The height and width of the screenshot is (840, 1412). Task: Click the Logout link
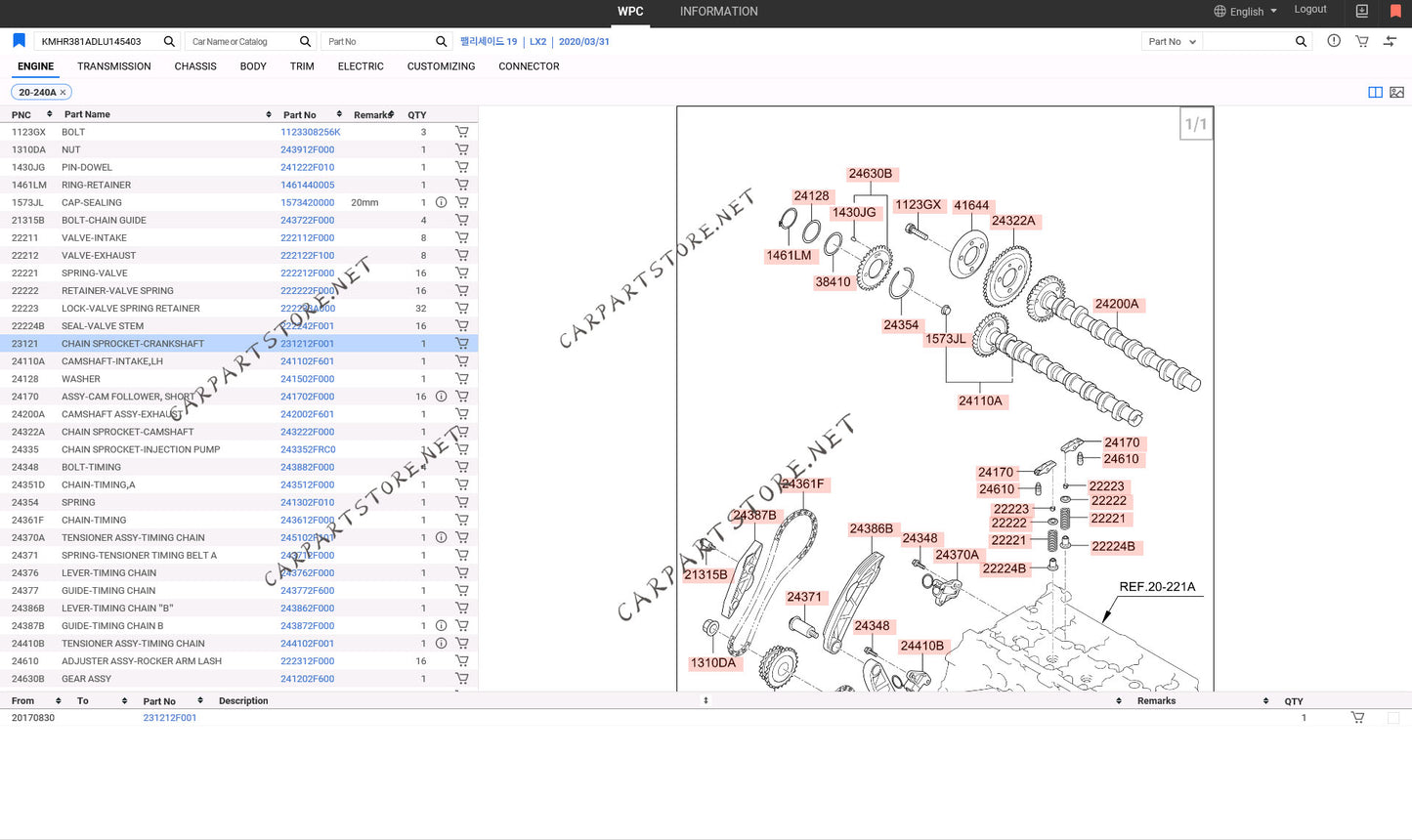pyautogui.click(x=1310, y=10)
